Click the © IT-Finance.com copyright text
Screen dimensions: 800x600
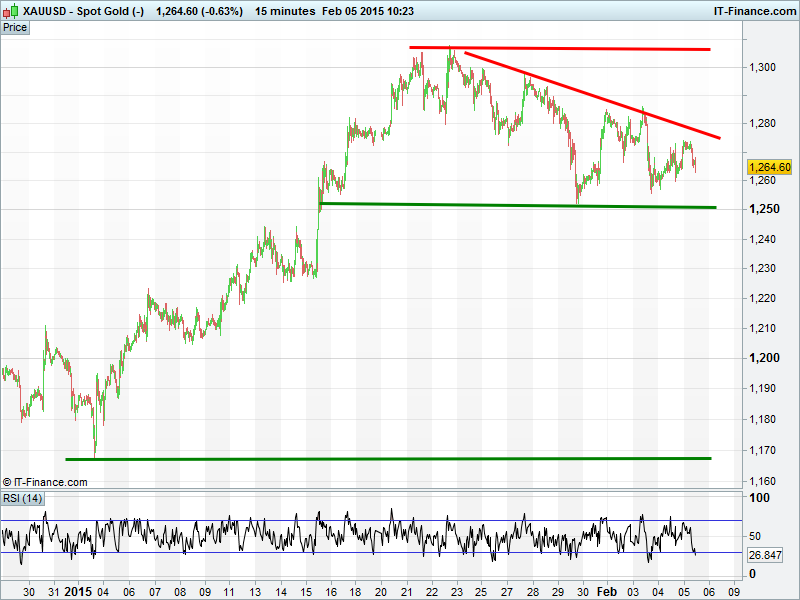coord(45,482)
